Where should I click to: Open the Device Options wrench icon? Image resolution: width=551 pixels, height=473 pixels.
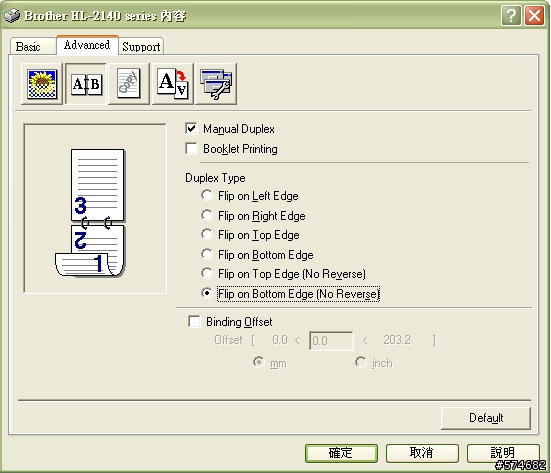pos(216,84)
